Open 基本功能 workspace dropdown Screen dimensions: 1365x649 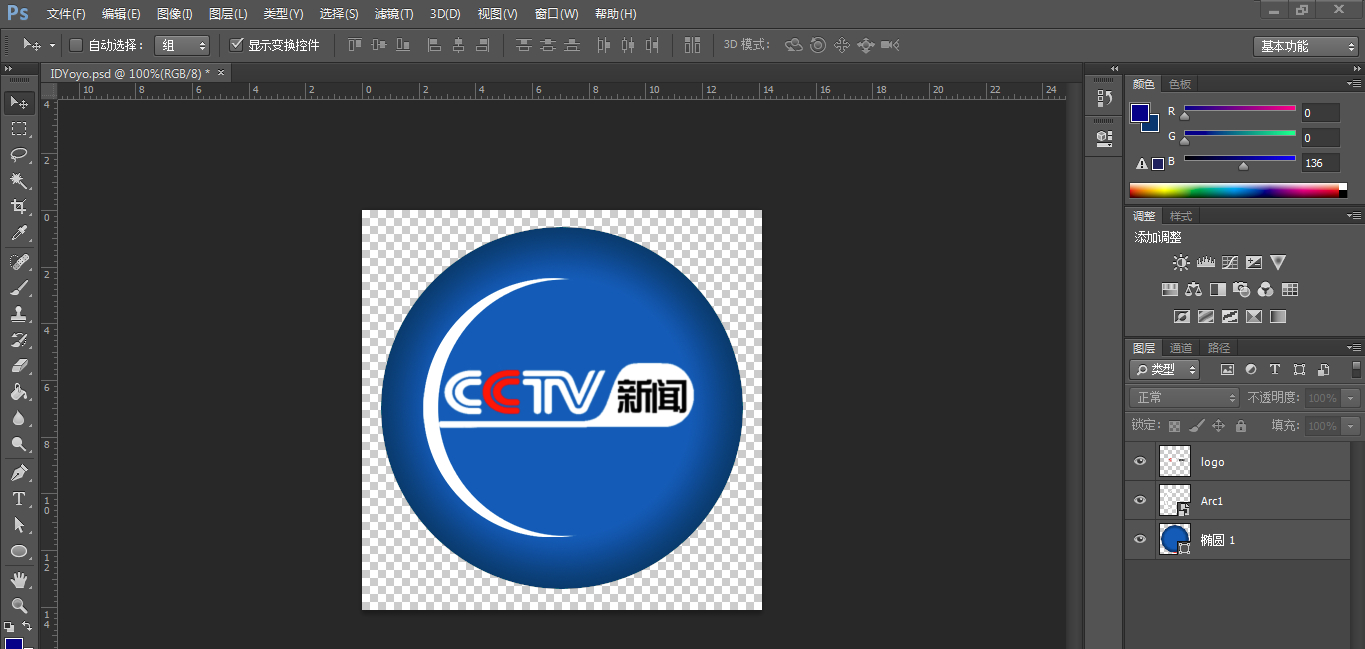coord(1305,46)
